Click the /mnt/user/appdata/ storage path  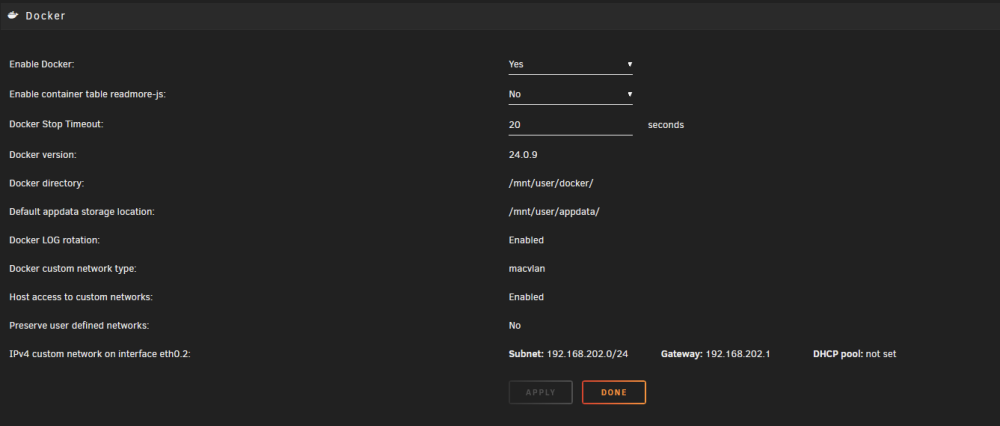tap(554, 212)
